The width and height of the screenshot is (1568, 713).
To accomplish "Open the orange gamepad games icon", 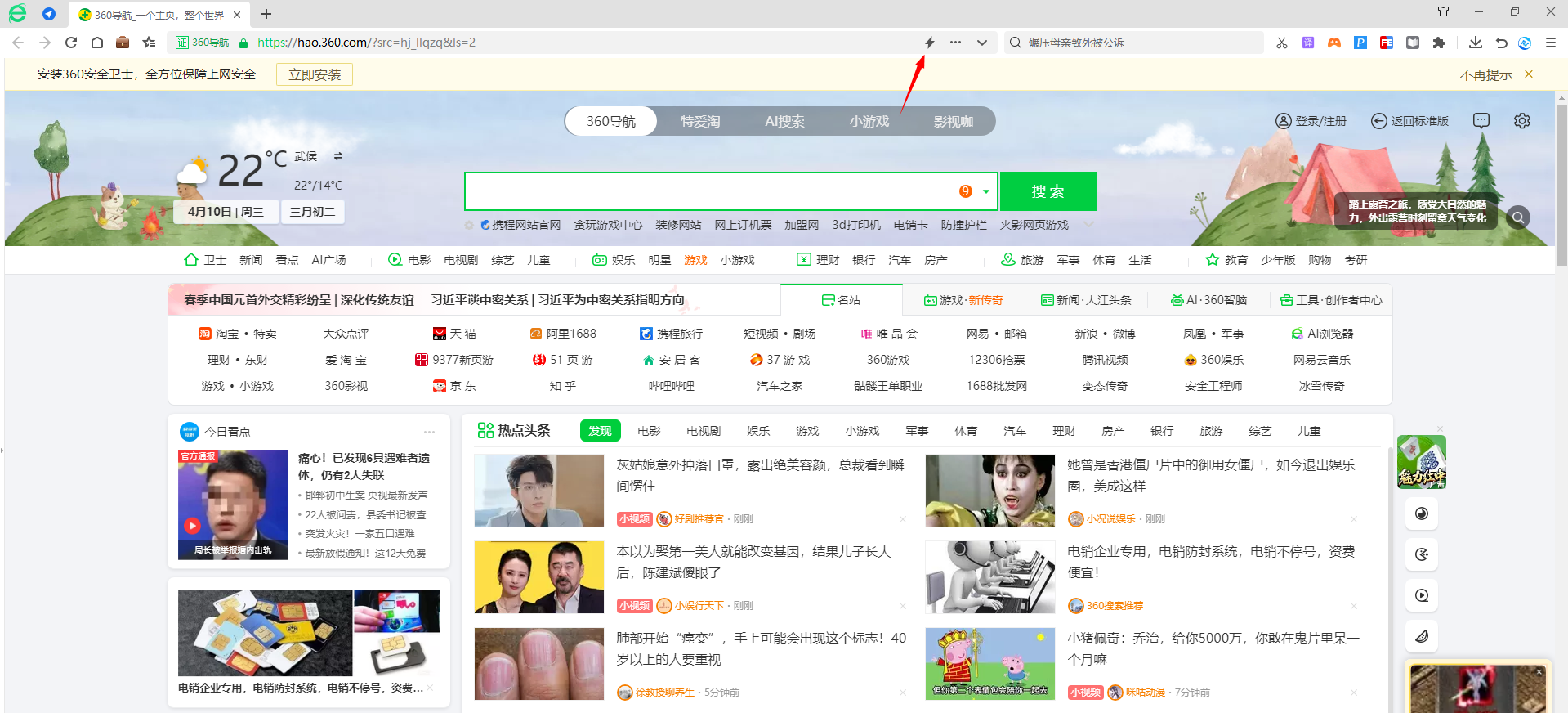I will tap(1334, 43).
